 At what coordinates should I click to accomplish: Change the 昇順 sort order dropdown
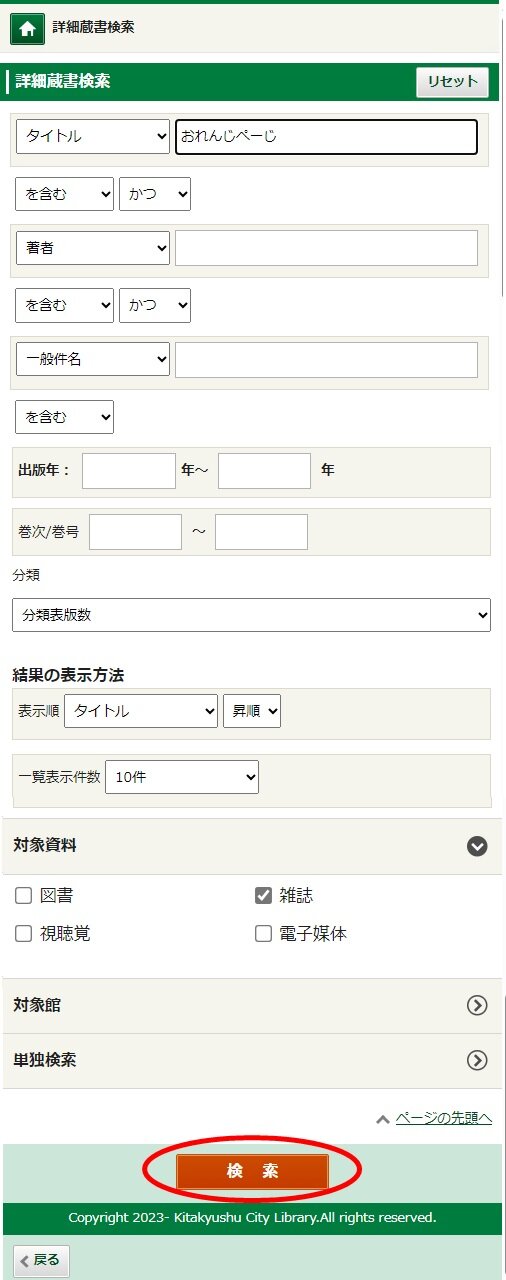click(x=252, y=711)
